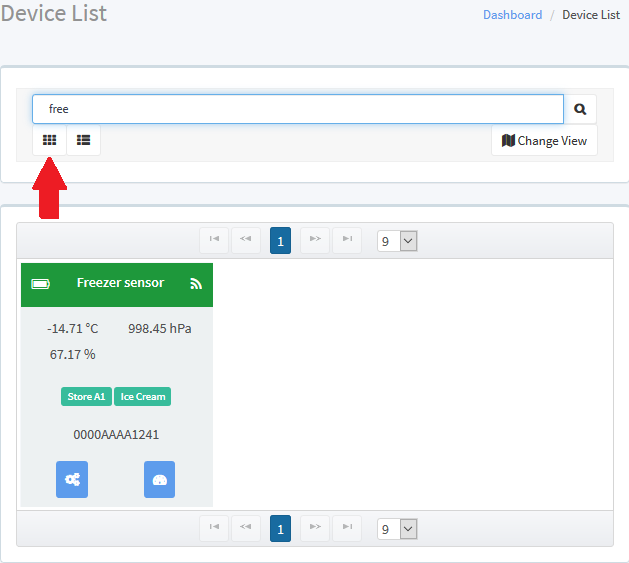Go to first page in bottom paginator
The height and width of the screenshot is (563, 629).
[214, 528]
